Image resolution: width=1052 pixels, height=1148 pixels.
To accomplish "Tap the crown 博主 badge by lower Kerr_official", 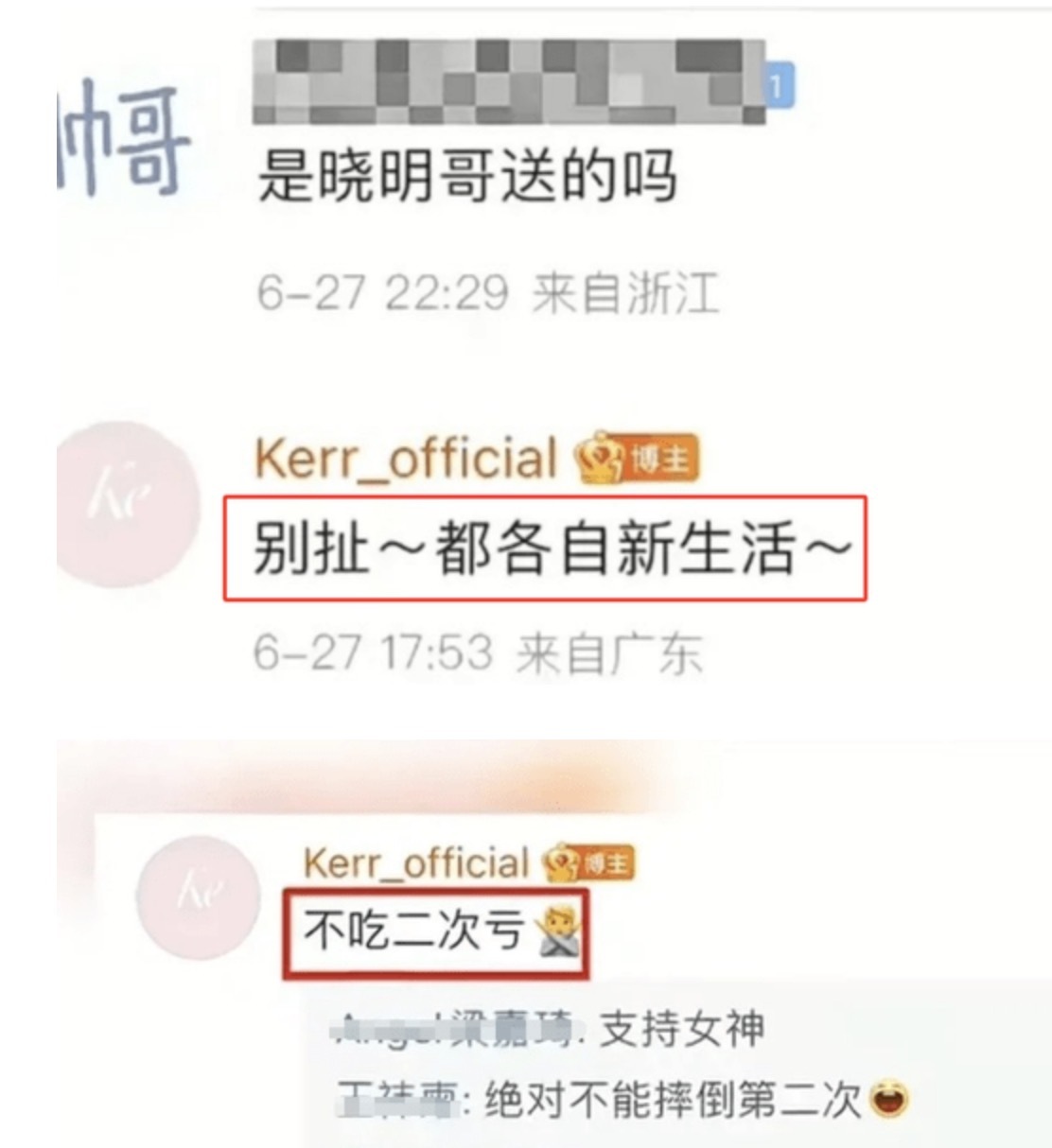I will [587, 863].
